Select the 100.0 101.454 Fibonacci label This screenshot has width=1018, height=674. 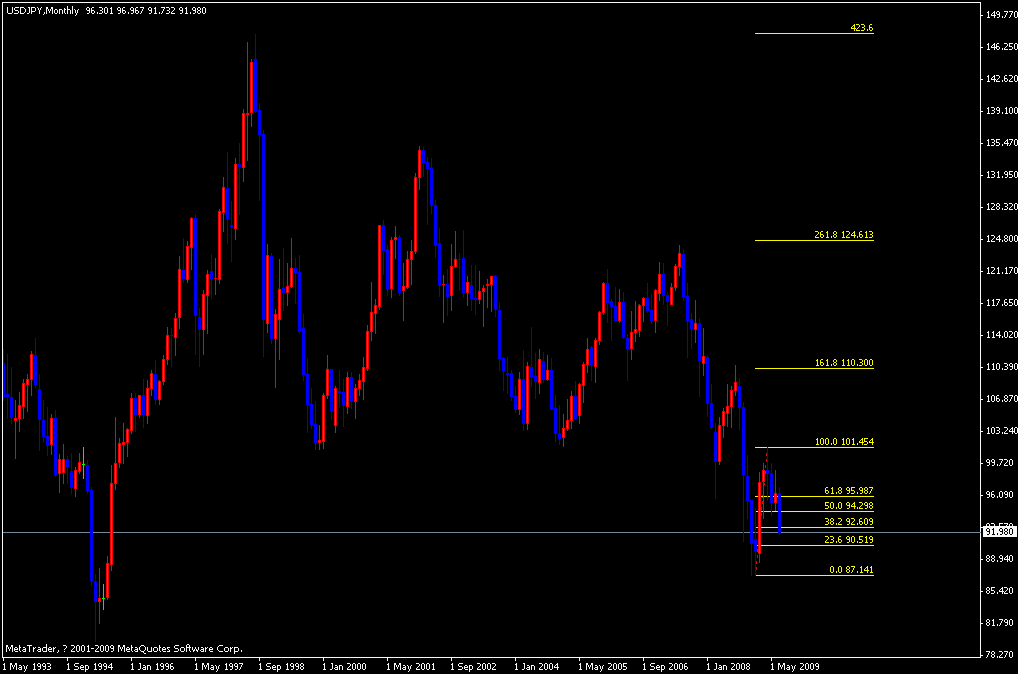(843, 441)
